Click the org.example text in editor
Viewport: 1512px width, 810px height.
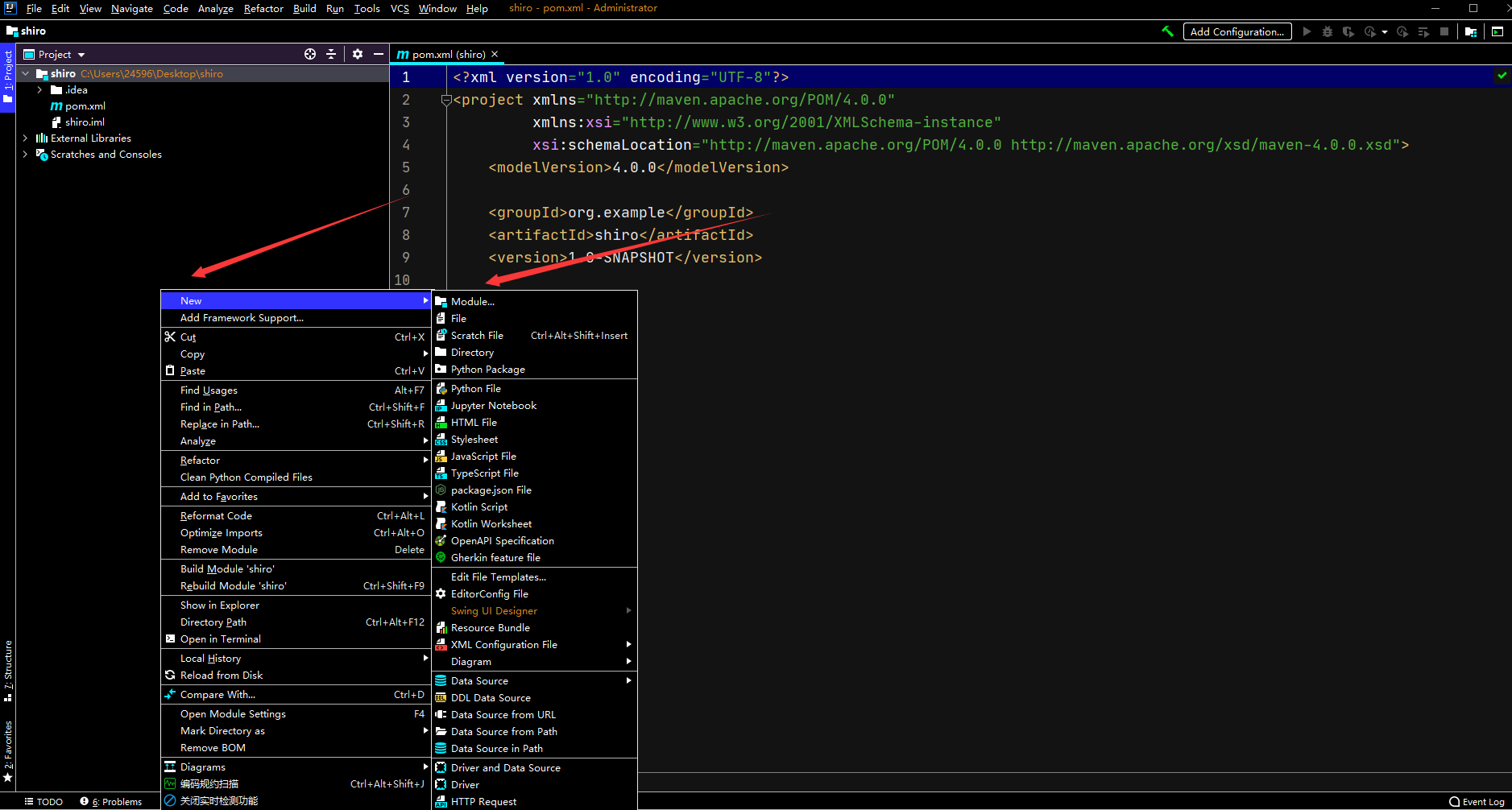pos(616,213)
